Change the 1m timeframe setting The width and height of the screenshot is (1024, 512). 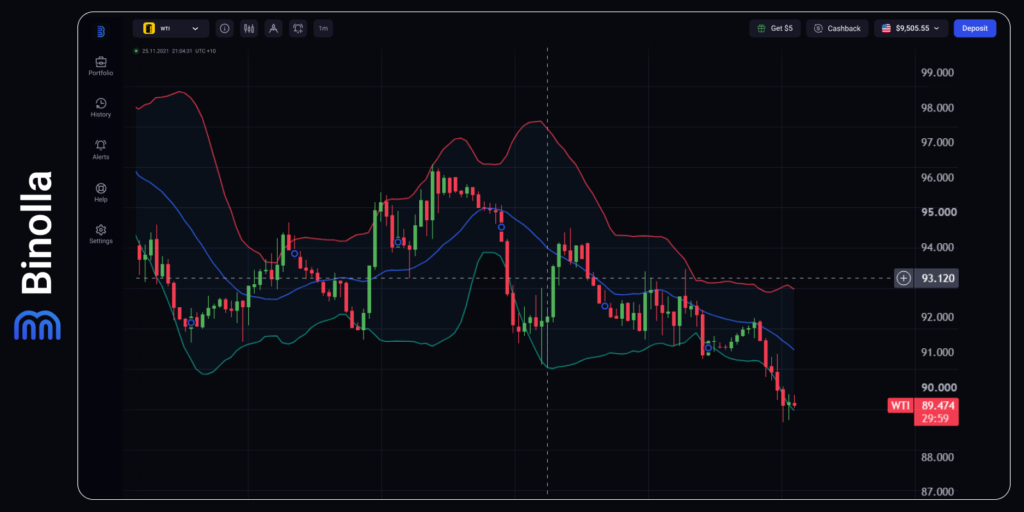click(323, 29)
